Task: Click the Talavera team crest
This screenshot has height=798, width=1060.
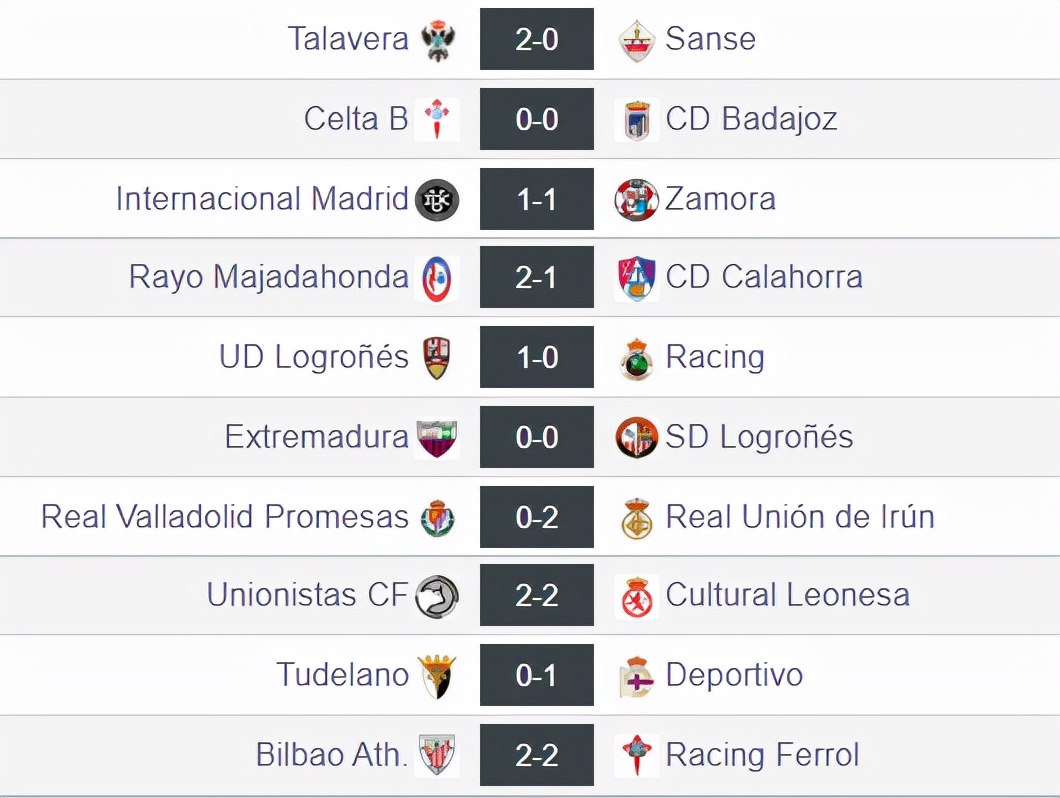Action: point(437,40)
